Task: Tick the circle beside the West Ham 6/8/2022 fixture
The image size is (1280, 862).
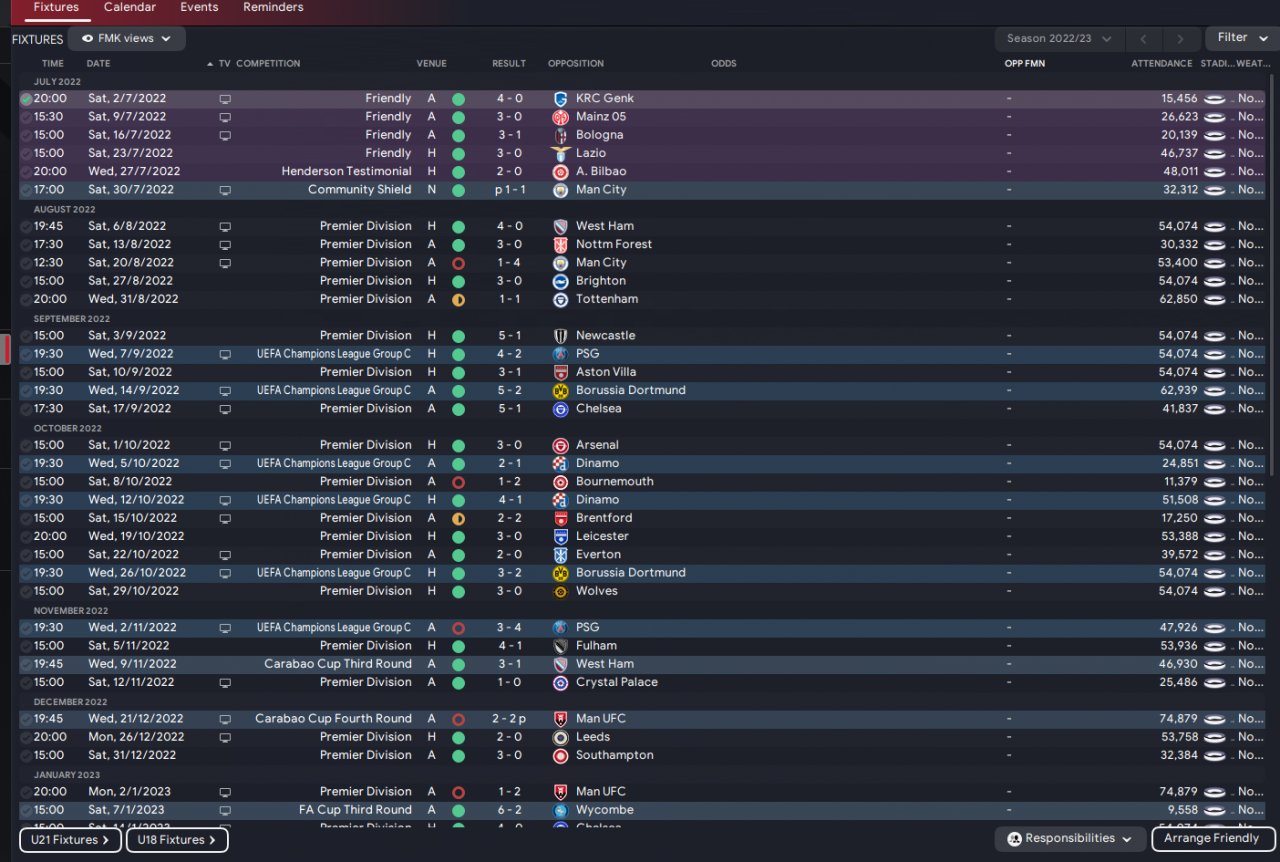Action: tap(26, 227)
